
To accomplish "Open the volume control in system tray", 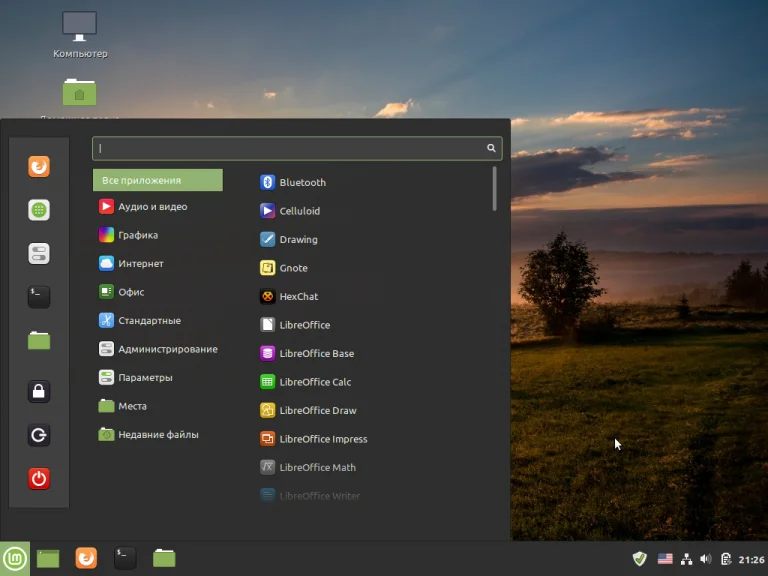I will (706, 559).
